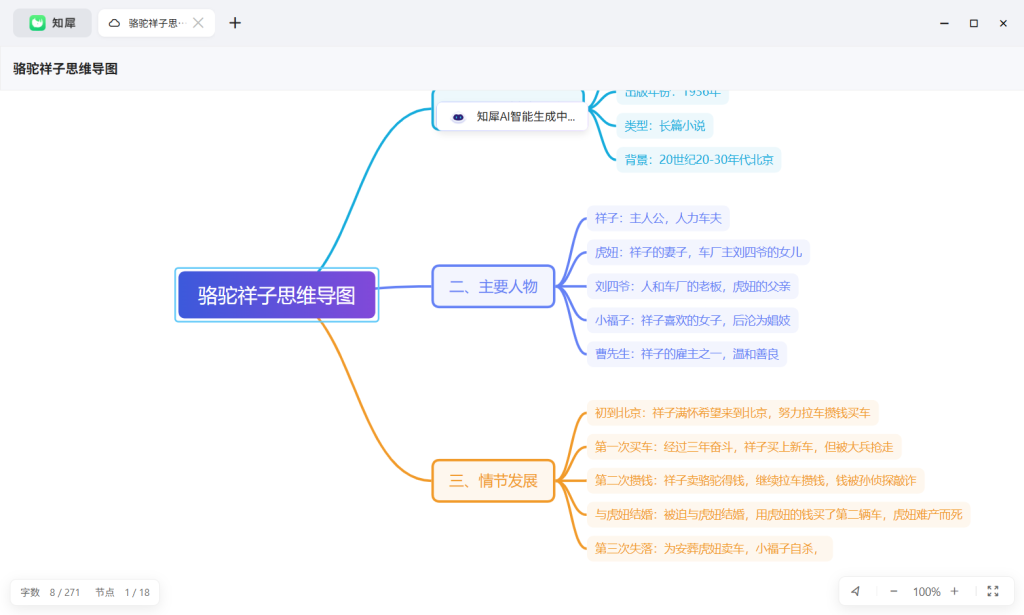Switch to the 骆驼祥子思 document tab
Image resolution: width=1024 pixels, height=615 pixels.
(x=156, y=23)
